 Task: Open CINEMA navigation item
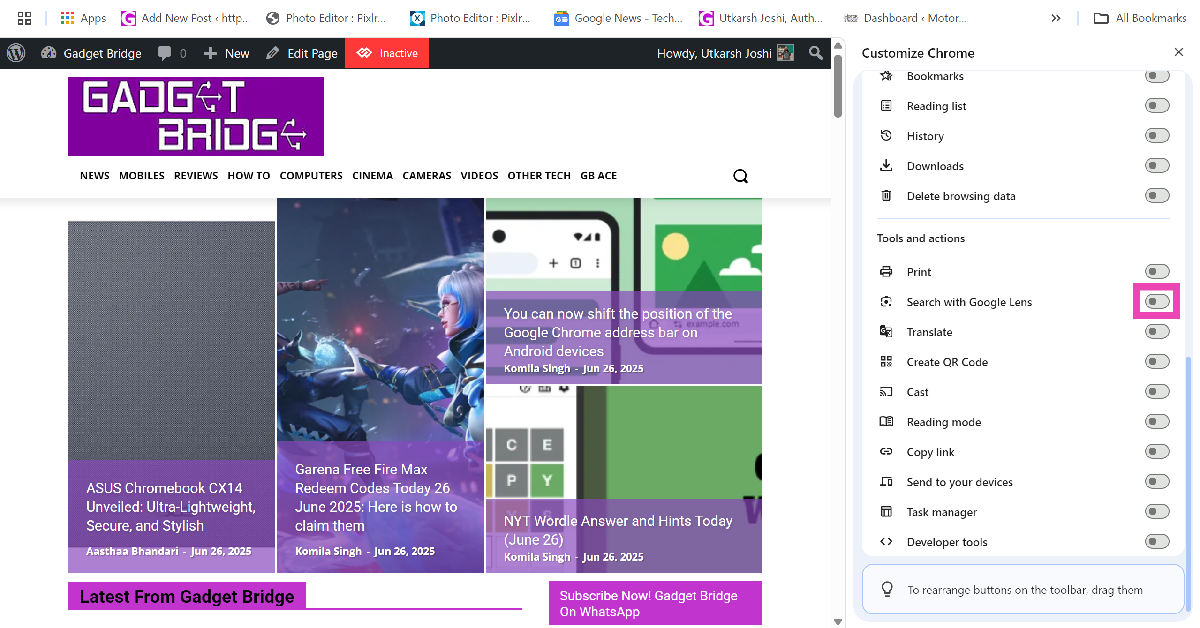click(373, 175)
